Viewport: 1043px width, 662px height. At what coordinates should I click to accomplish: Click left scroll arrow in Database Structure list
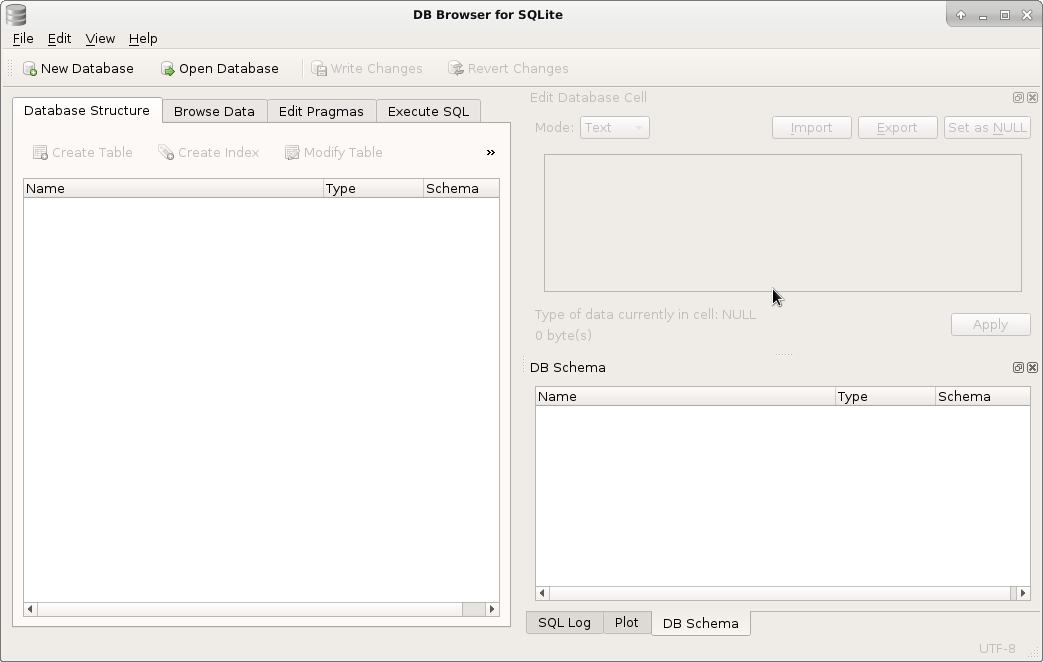(x=30, y=609)
